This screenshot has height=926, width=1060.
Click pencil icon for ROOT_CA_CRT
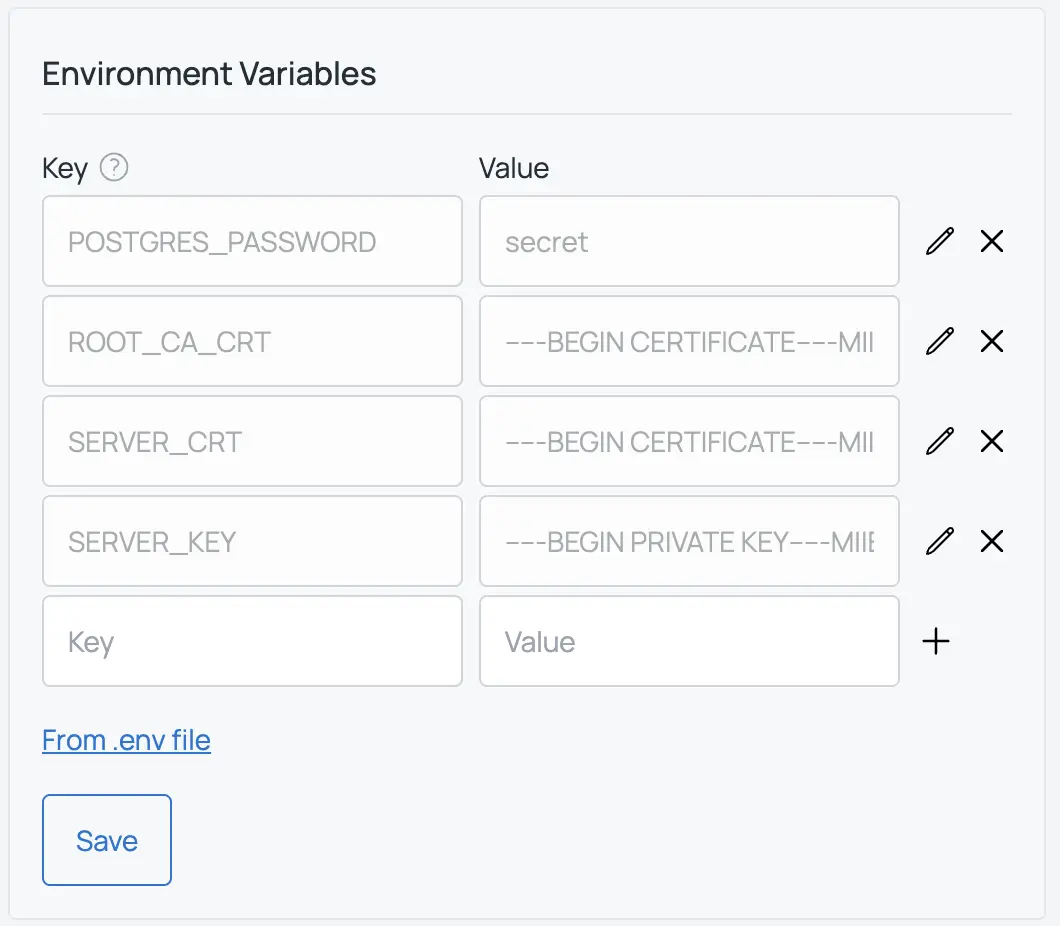[939, 341]
